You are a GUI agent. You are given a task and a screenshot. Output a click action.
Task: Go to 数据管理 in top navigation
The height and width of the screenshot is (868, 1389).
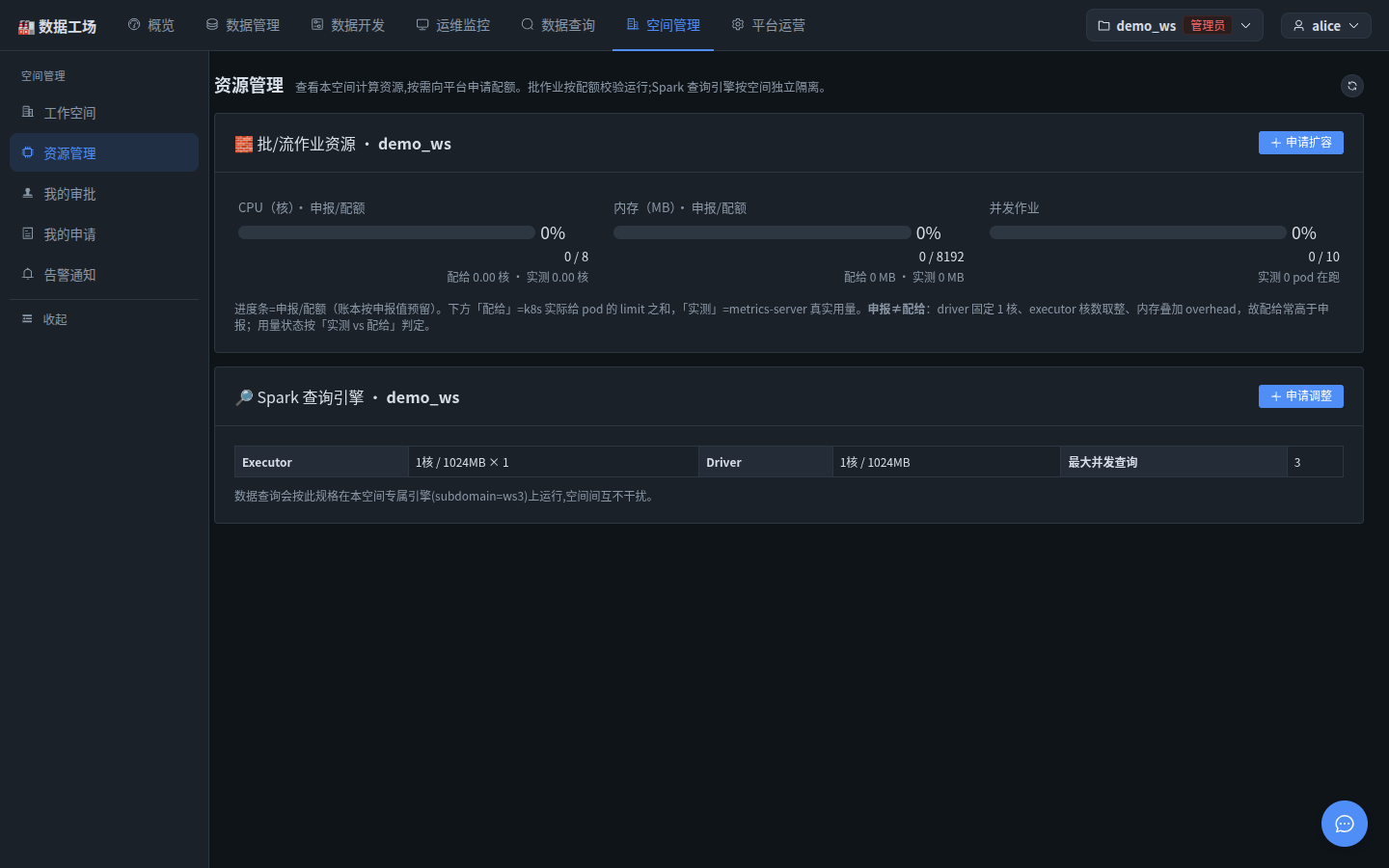(243, 25)
